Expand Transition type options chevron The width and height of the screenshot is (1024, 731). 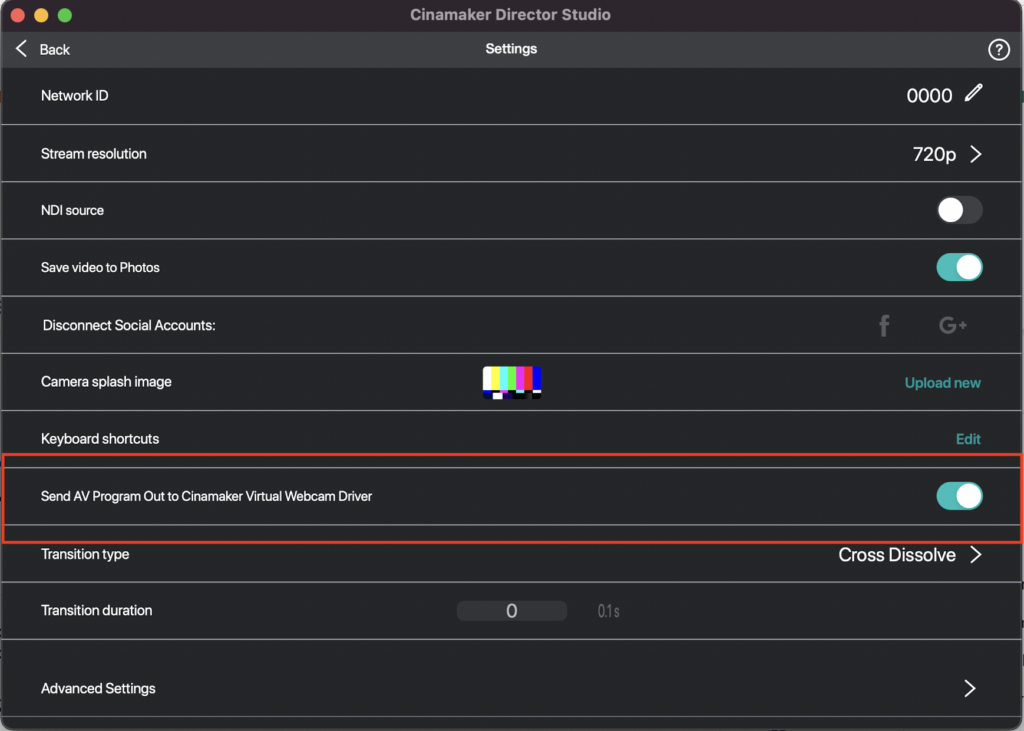coord(976,555)
